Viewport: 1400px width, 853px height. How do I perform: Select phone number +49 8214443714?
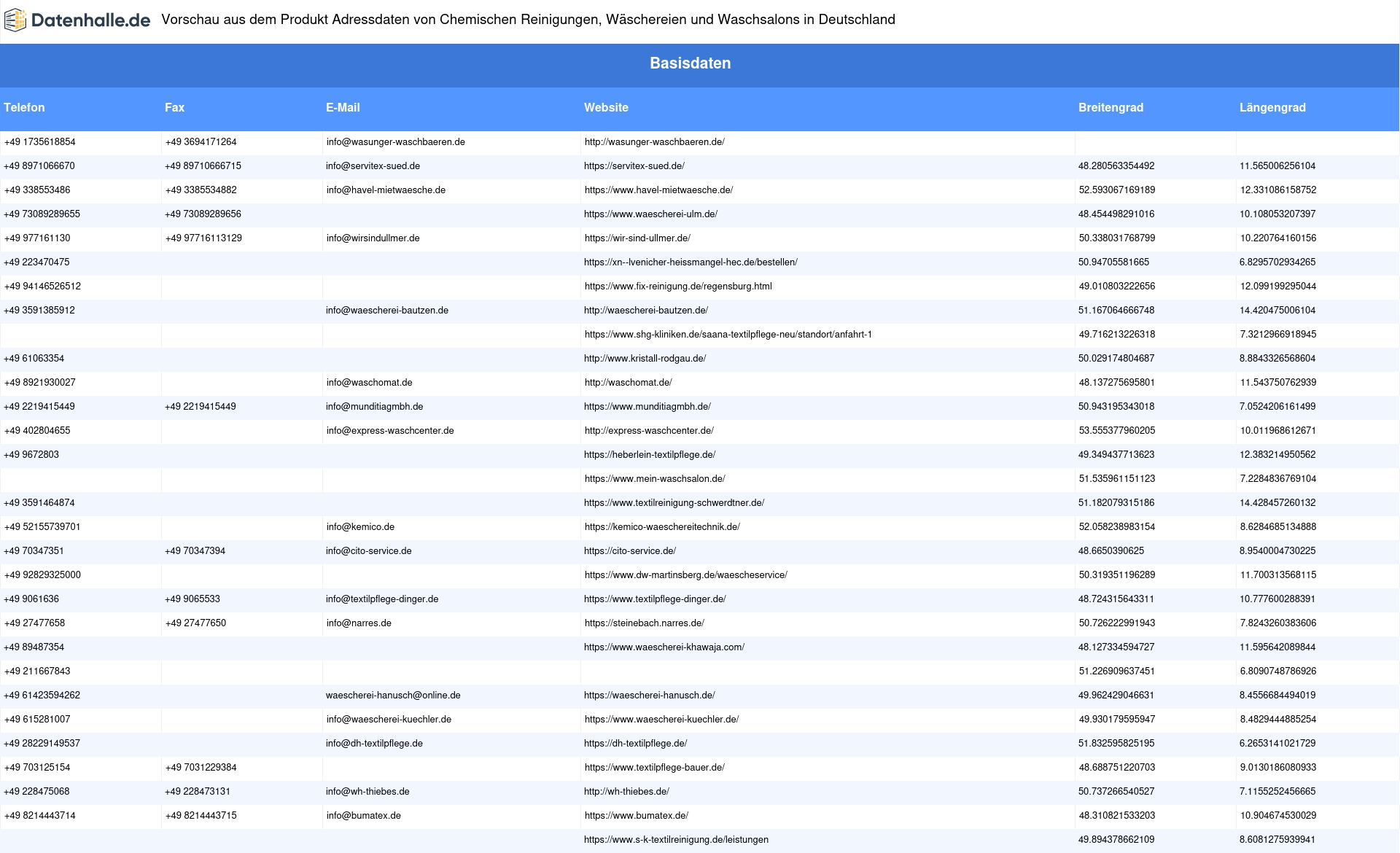point(40,816)
